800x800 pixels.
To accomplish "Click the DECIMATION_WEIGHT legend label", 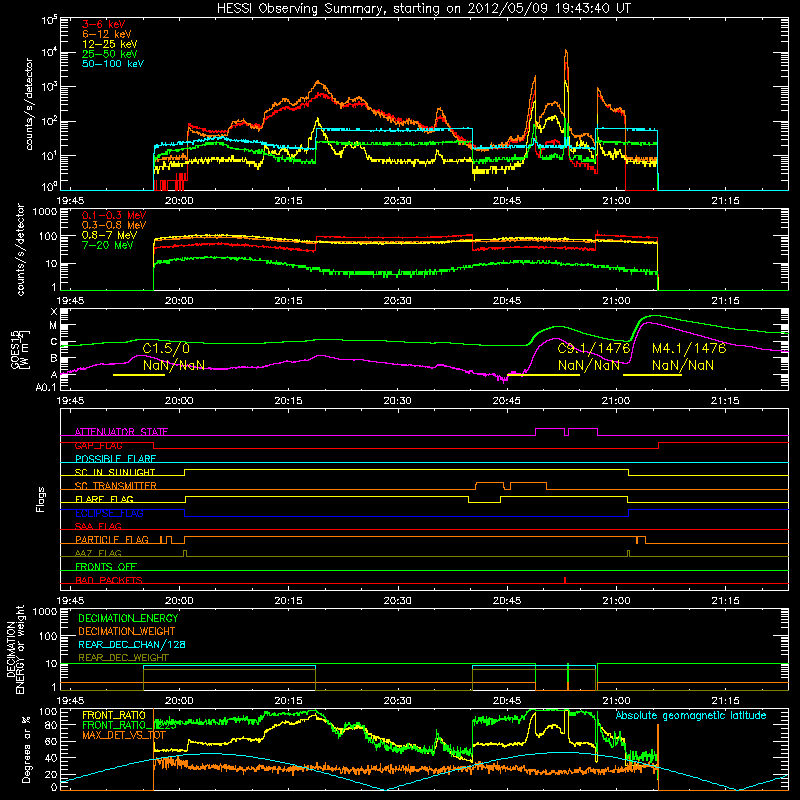I will tap(127, 631).
